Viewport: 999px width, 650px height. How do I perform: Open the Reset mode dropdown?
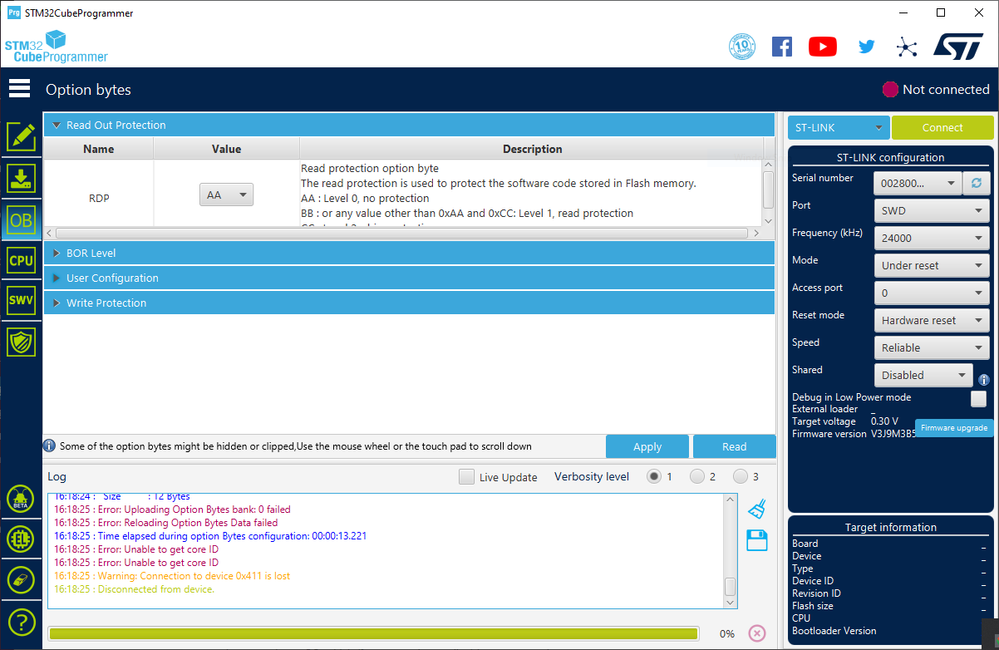[x=931, y=320]
